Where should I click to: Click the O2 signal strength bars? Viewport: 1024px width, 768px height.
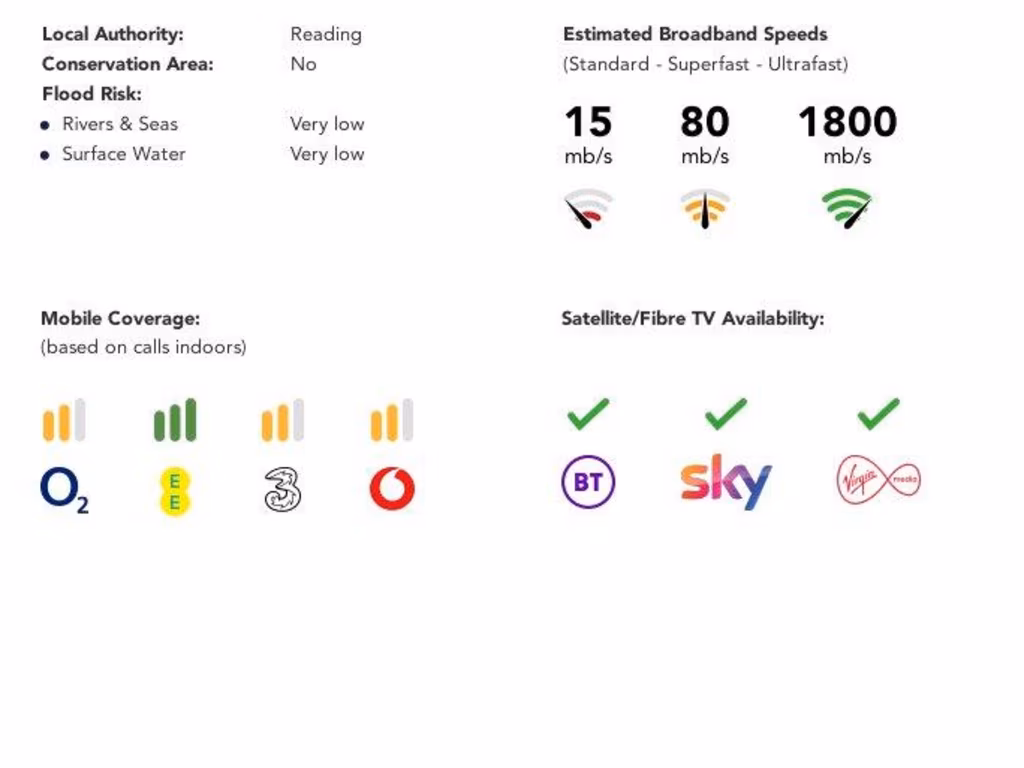pos(64,421)
